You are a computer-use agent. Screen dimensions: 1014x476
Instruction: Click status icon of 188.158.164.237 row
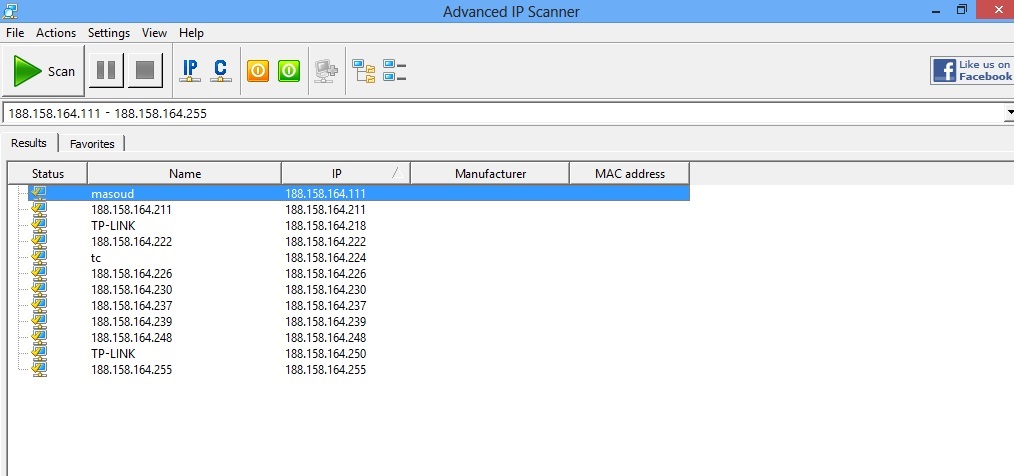point(39,305)
